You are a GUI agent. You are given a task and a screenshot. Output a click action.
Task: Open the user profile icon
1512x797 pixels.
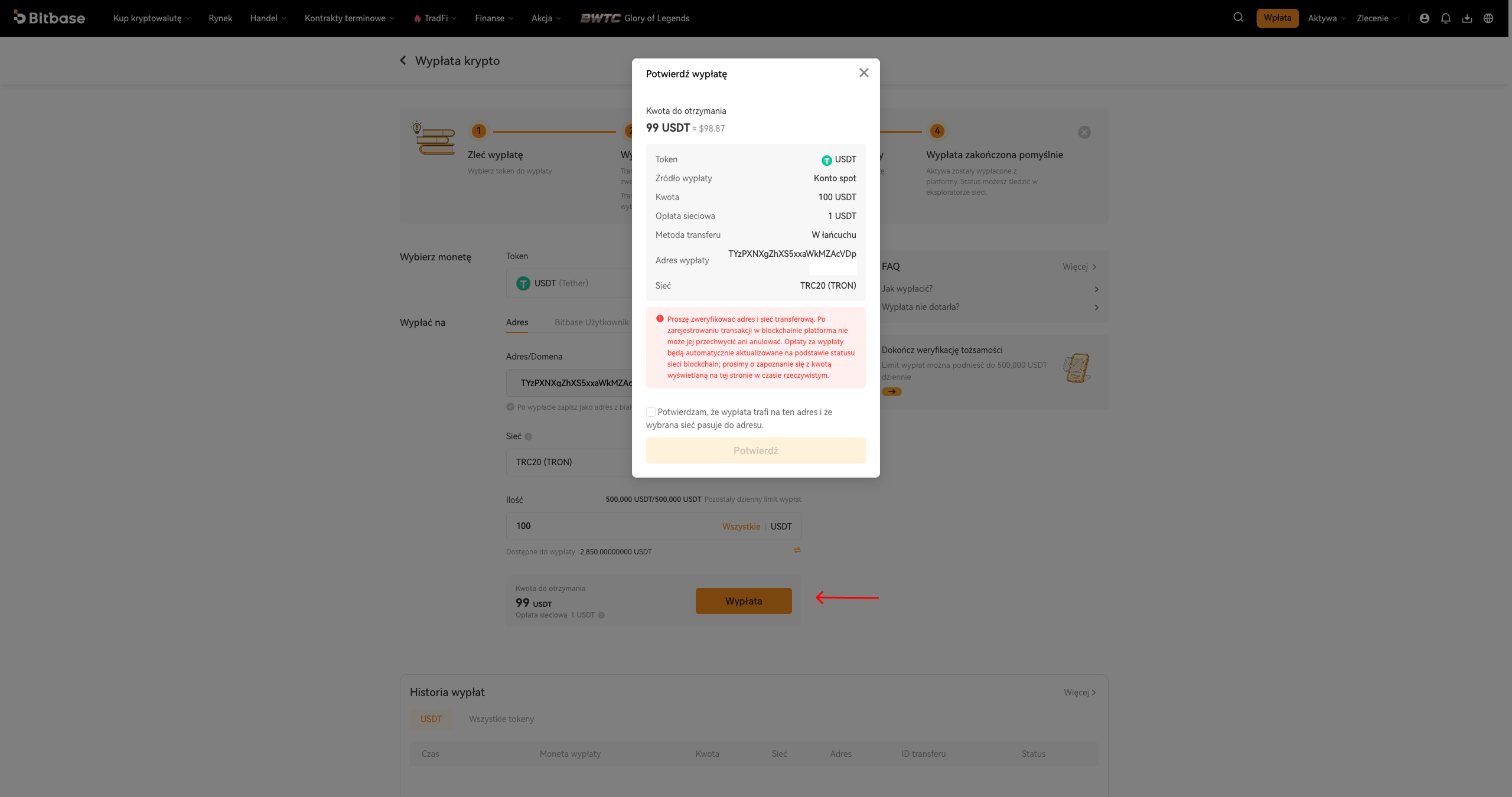[x=1425, y=18]
